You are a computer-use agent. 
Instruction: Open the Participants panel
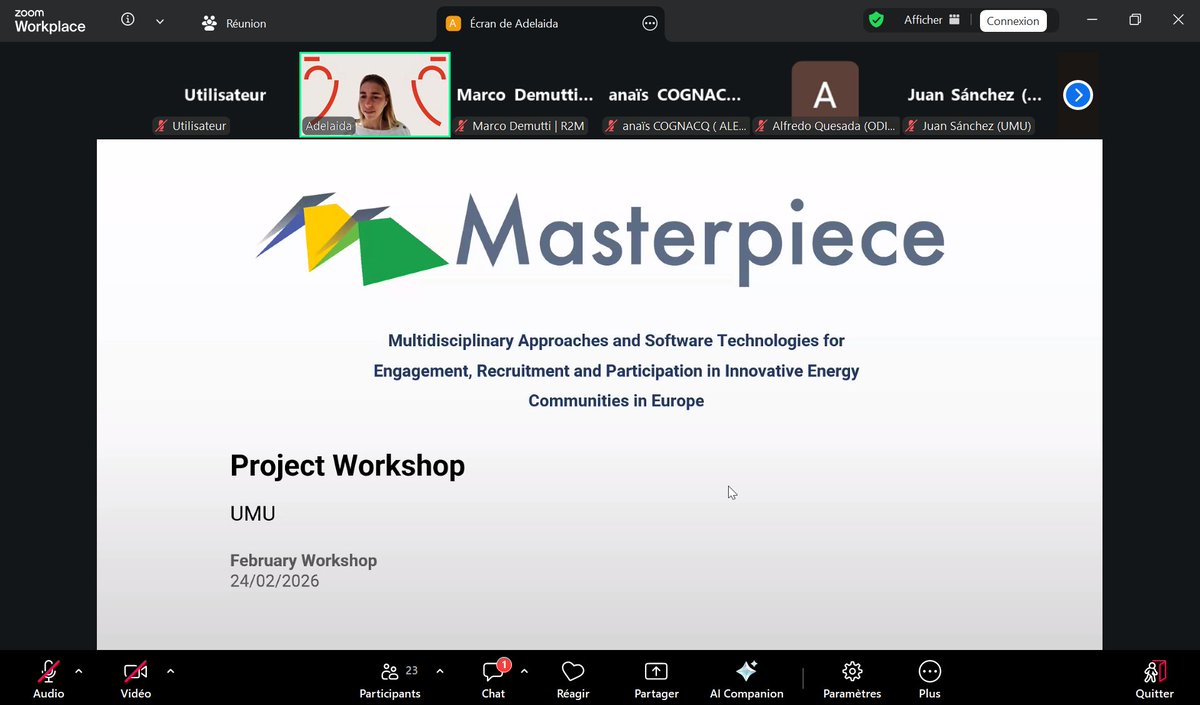390,679
